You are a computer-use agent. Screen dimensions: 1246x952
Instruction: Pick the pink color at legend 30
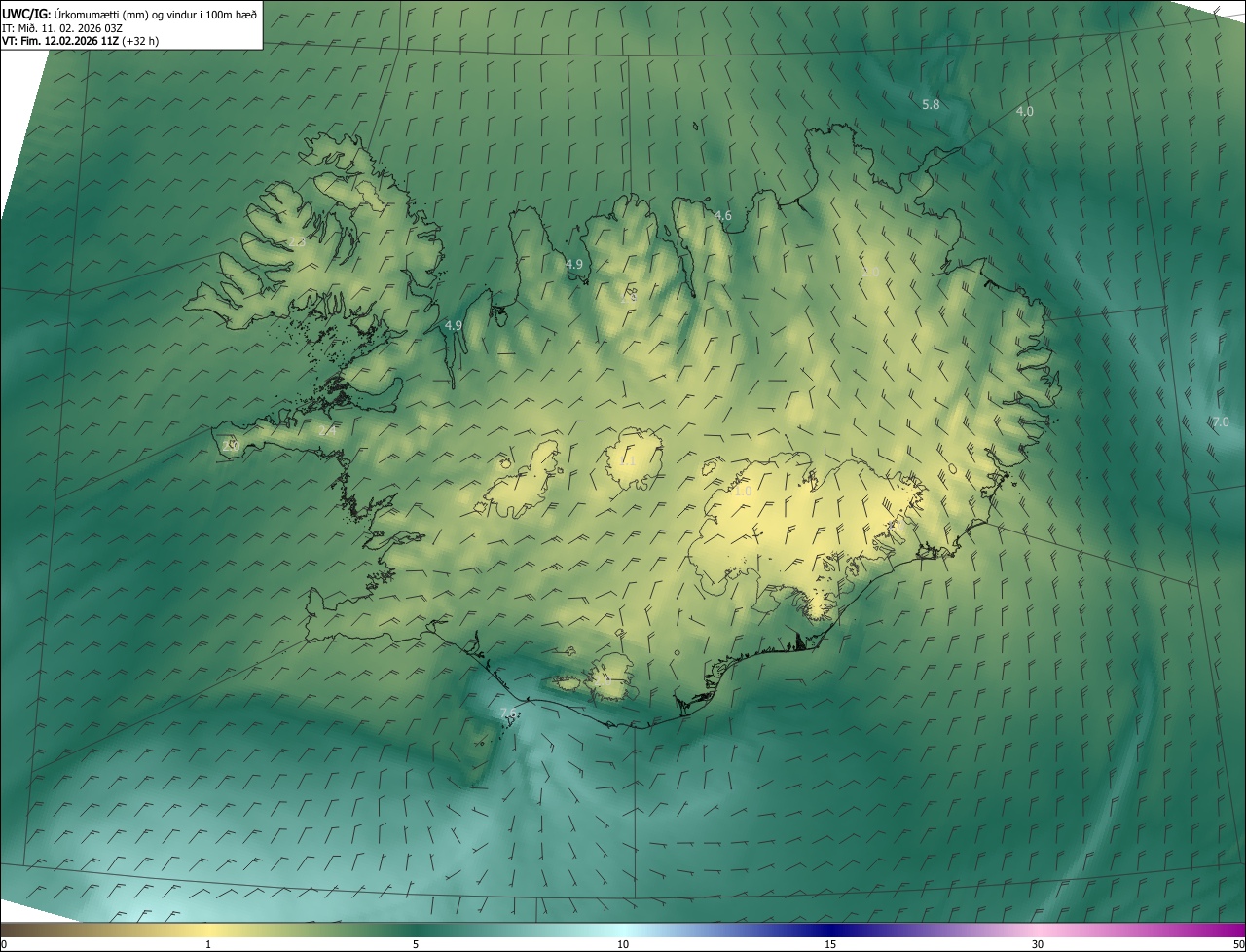[x=1038, y=931]
